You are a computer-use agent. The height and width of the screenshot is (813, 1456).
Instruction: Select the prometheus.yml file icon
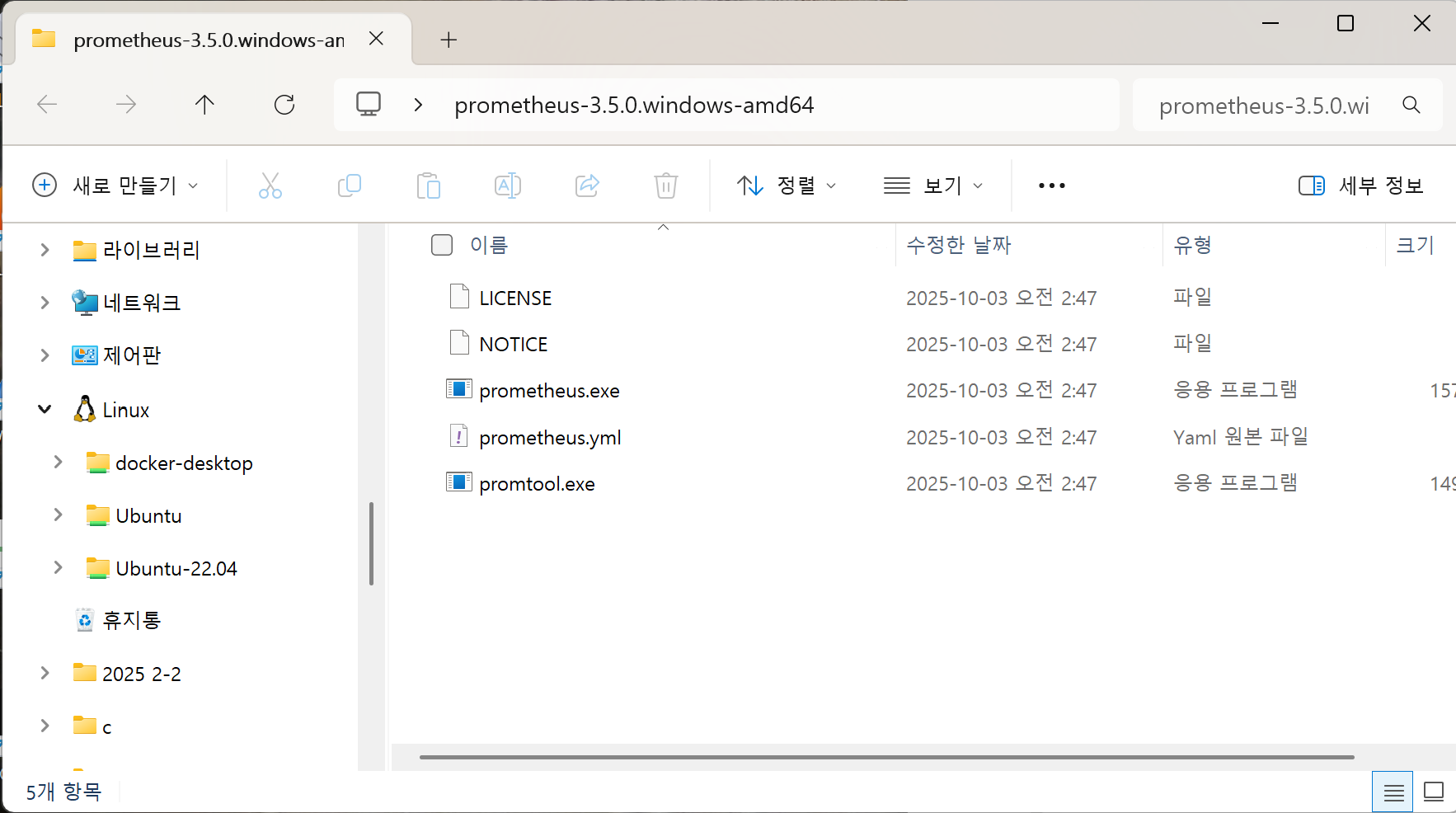click(x=459, y=436)
